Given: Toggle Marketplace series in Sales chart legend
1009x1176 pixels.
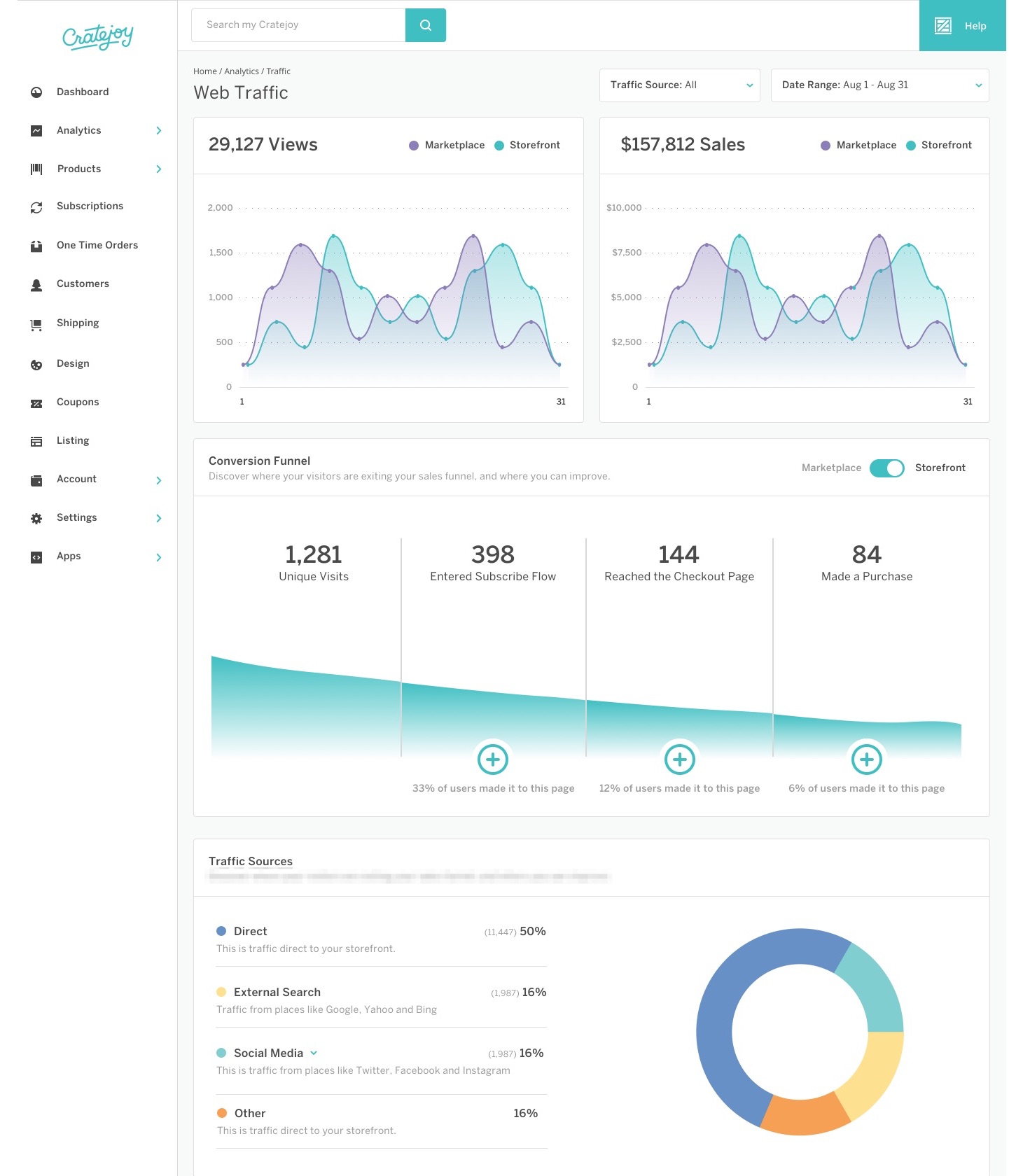Looking at the screenshot, I should click(x=858, y=146).
